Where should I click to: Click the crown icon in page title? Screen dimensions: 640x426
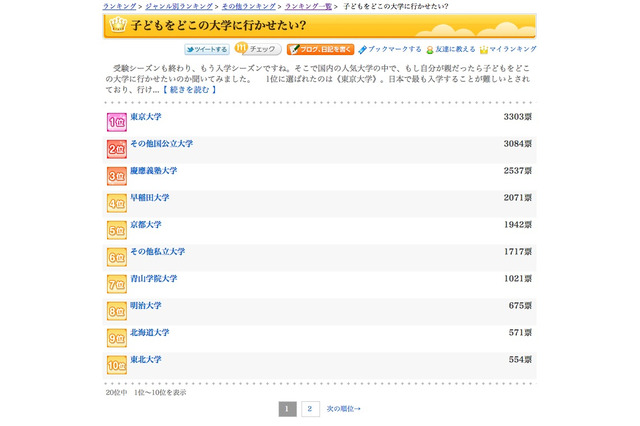pyautogui.click(x=118, y=25)
